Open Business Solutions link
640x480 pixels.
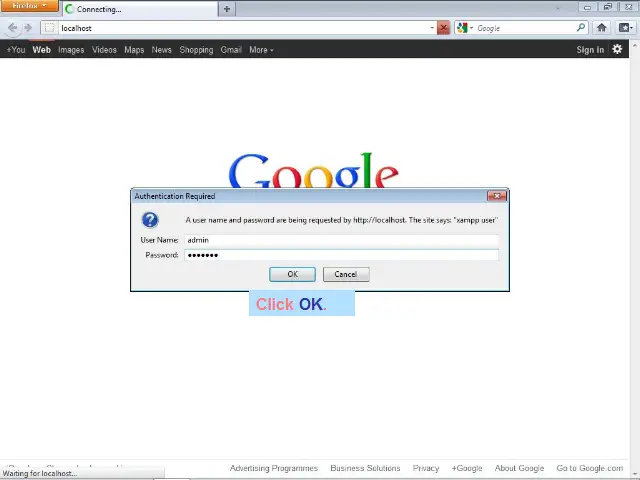tap(365, 468)
